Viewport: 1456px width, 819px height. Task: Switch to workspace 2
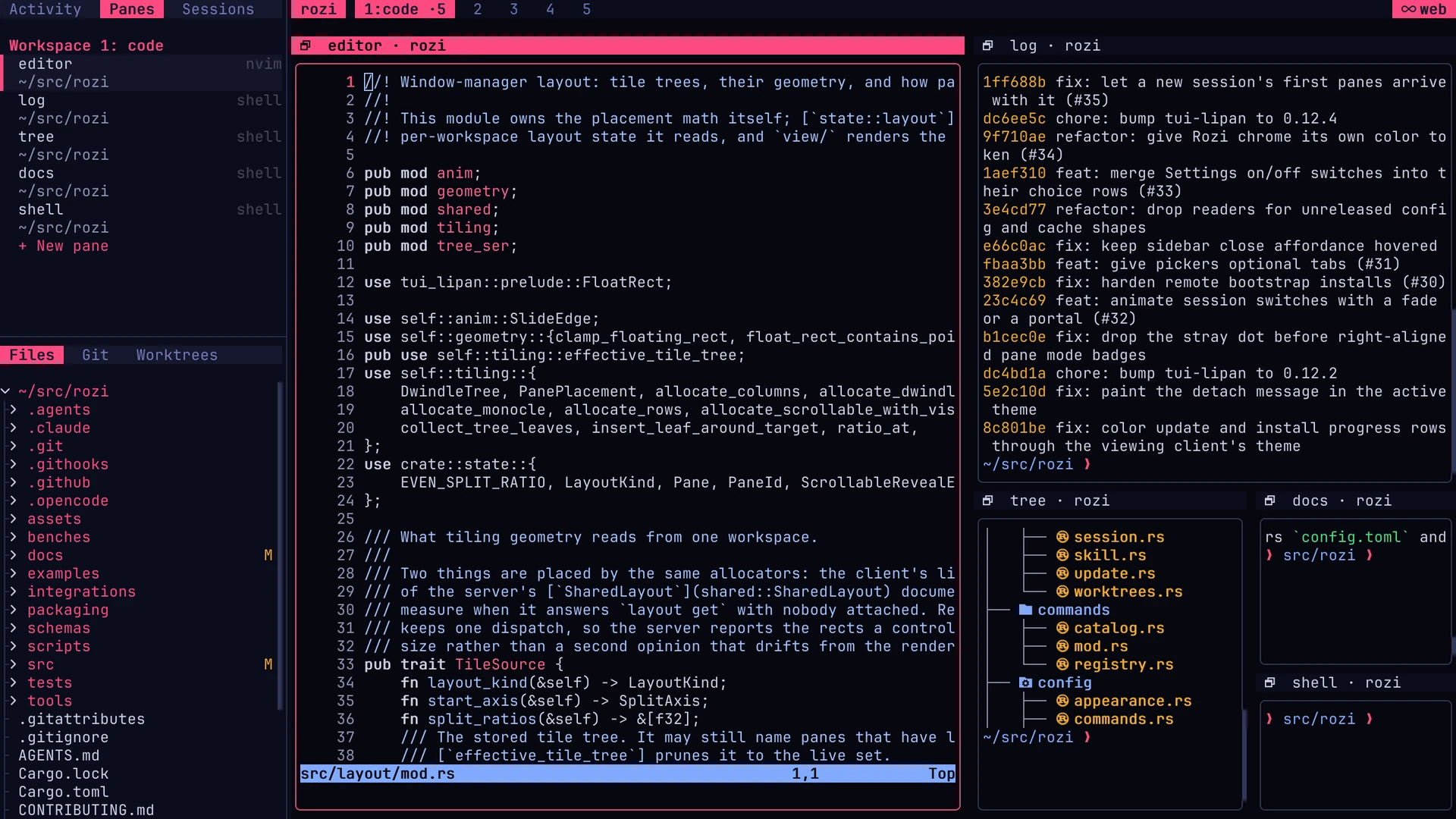click(478, 9)
